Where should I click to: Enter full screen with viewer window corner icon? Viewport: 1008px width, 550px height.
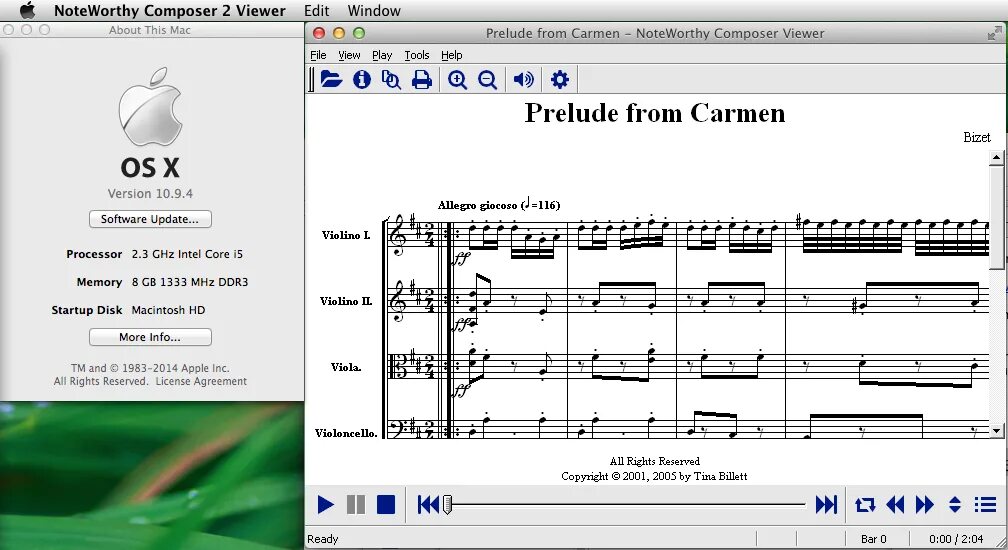pyautogui.click(x=994, y=33)
